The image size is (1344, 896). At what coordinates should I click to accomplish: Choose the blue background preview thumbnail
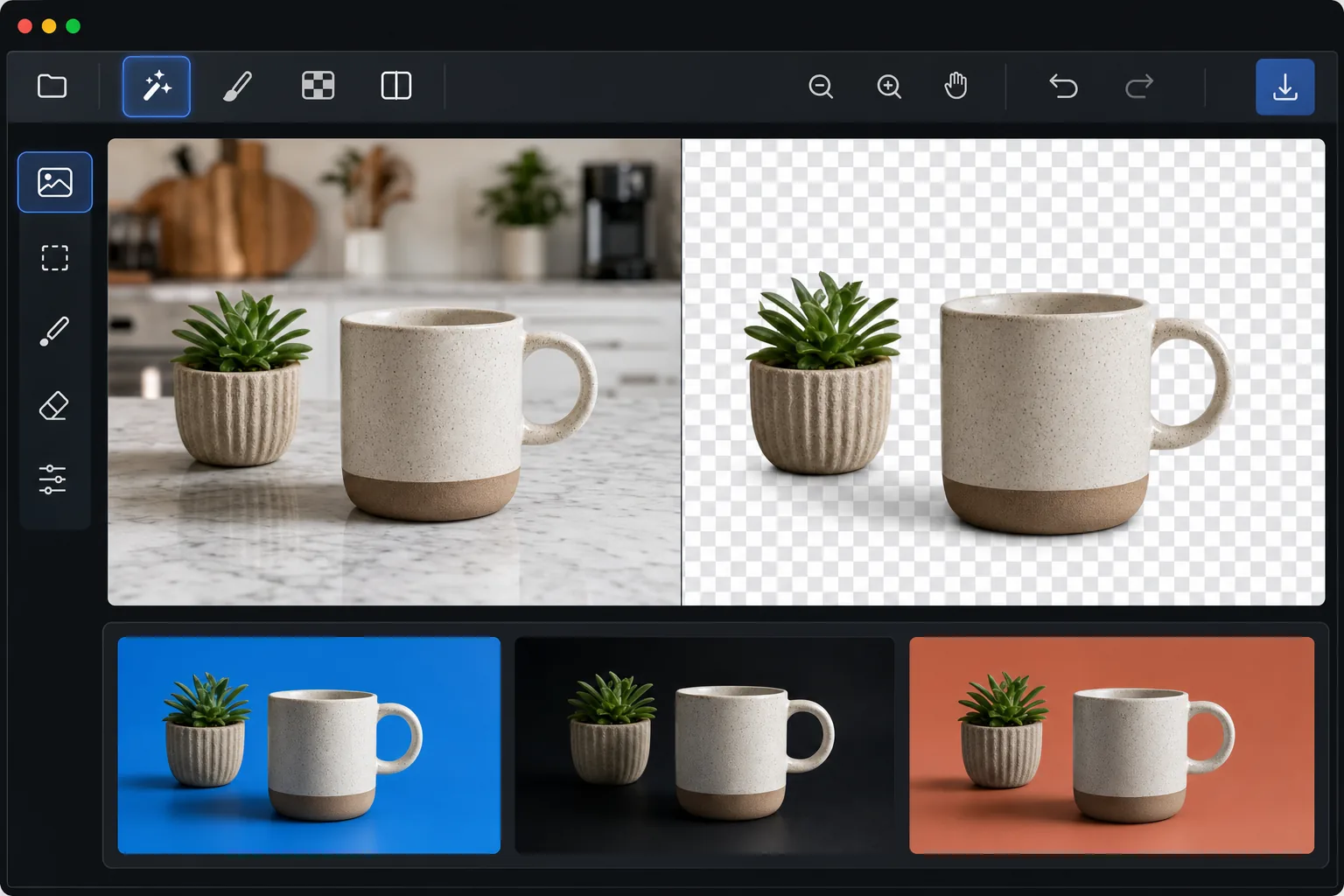309,745
